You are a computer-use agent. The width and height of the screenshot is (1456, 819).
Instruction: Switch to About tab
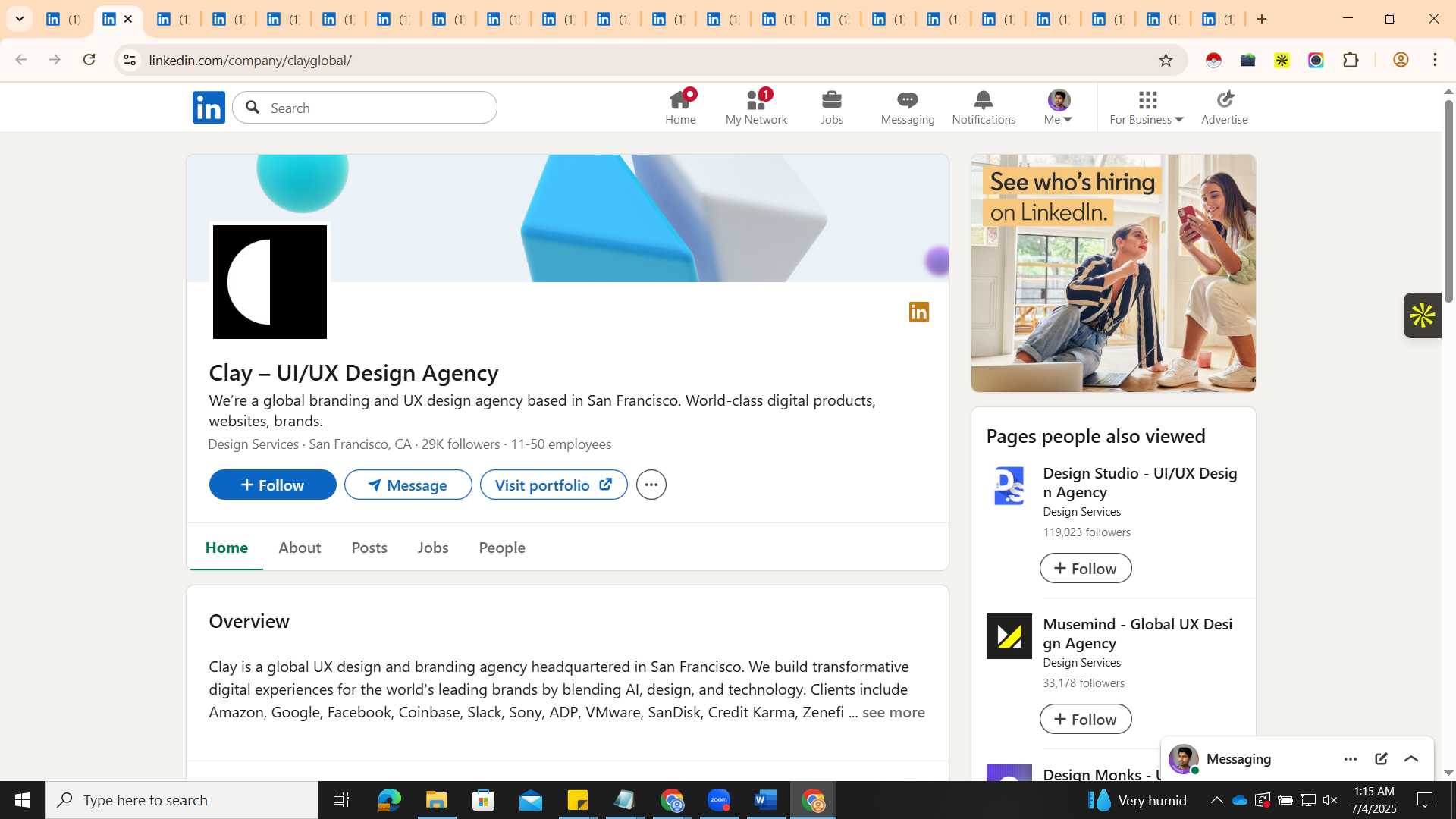300,548
